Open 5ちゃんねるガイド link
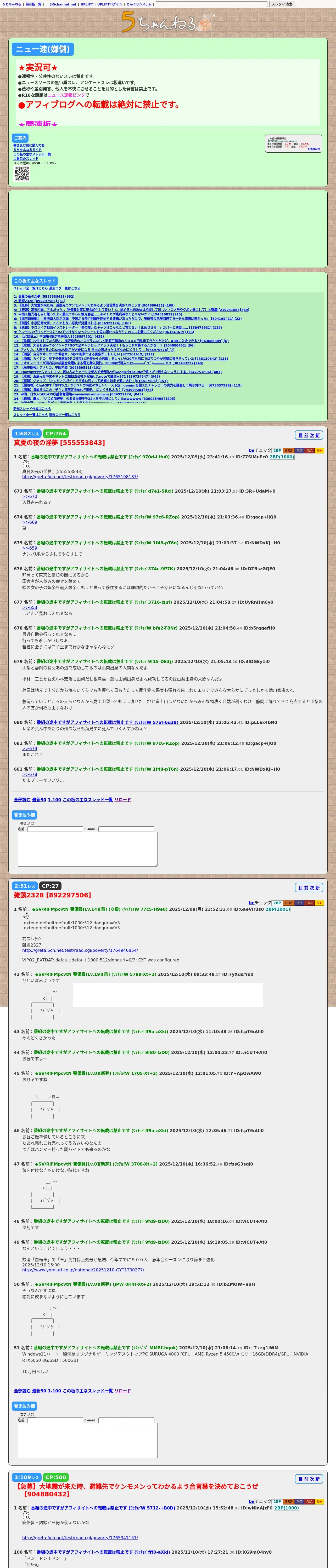 (x=27, y=150)
